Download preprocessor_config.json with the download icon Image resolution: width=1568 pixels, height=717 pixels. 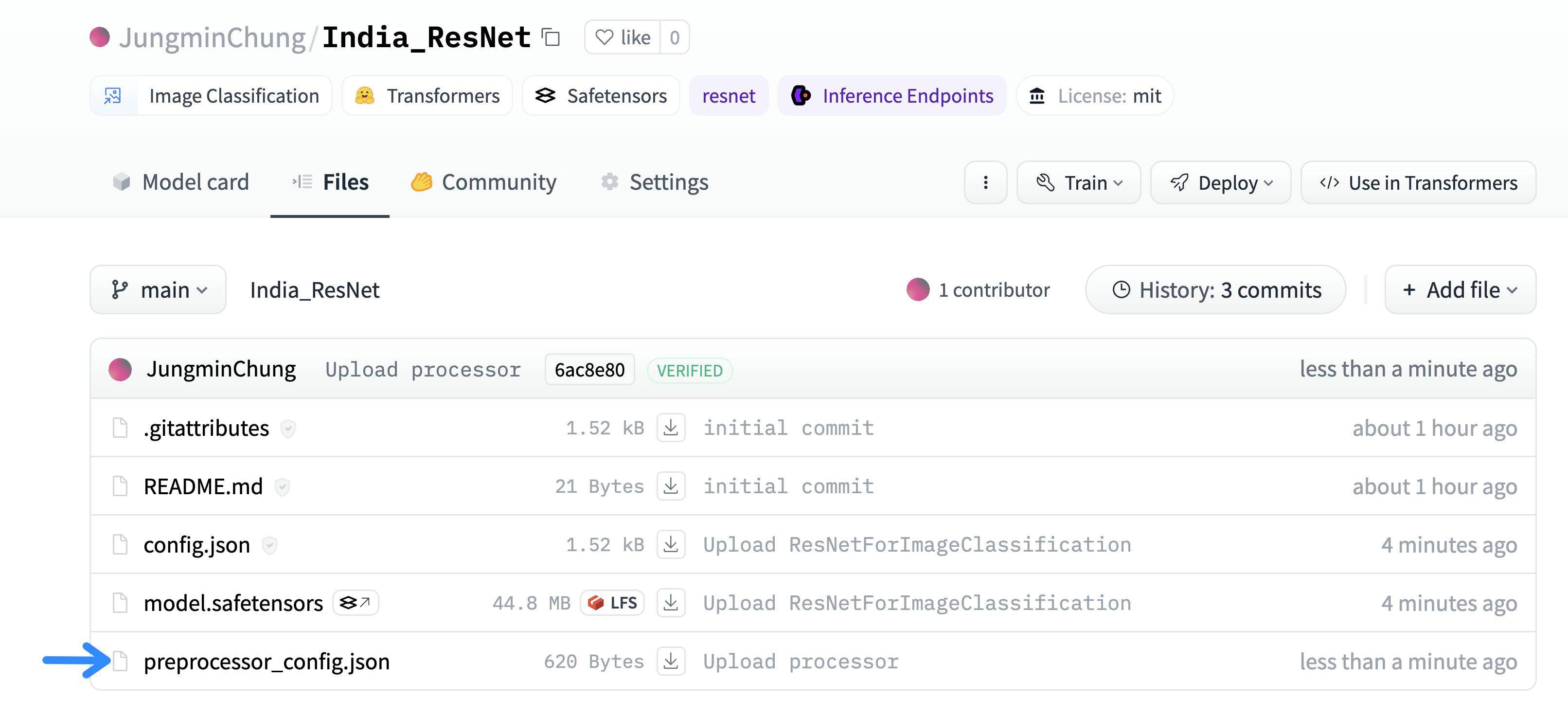(x=671, y=662)
